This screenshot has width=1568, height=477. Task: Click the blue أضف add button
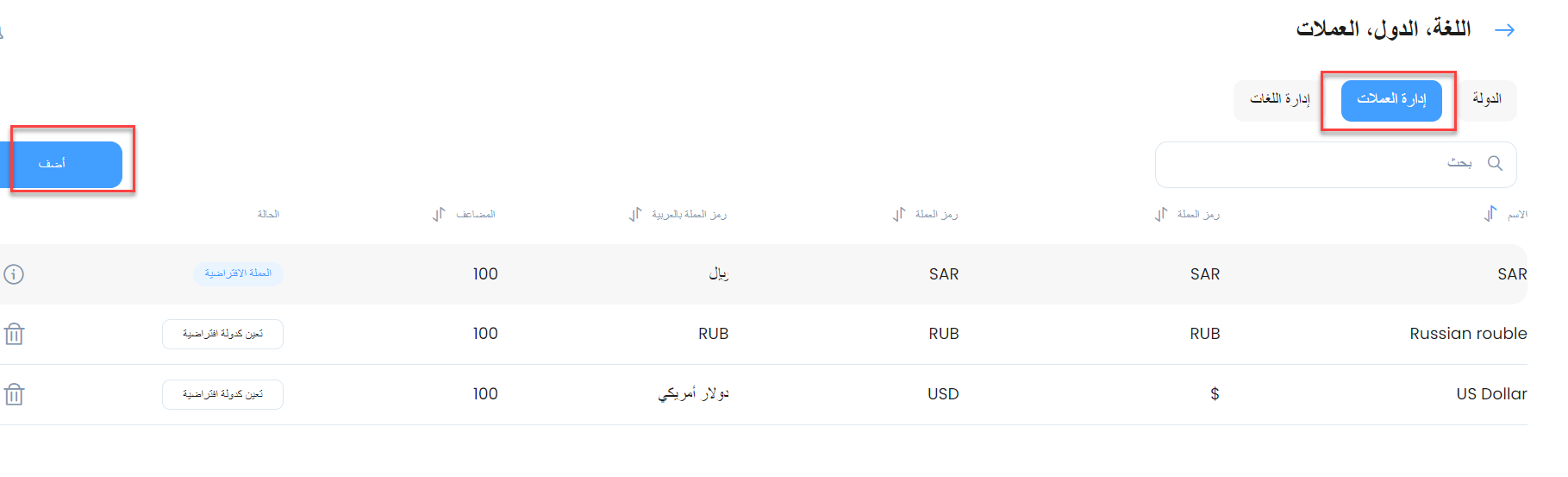click(62, 164)
